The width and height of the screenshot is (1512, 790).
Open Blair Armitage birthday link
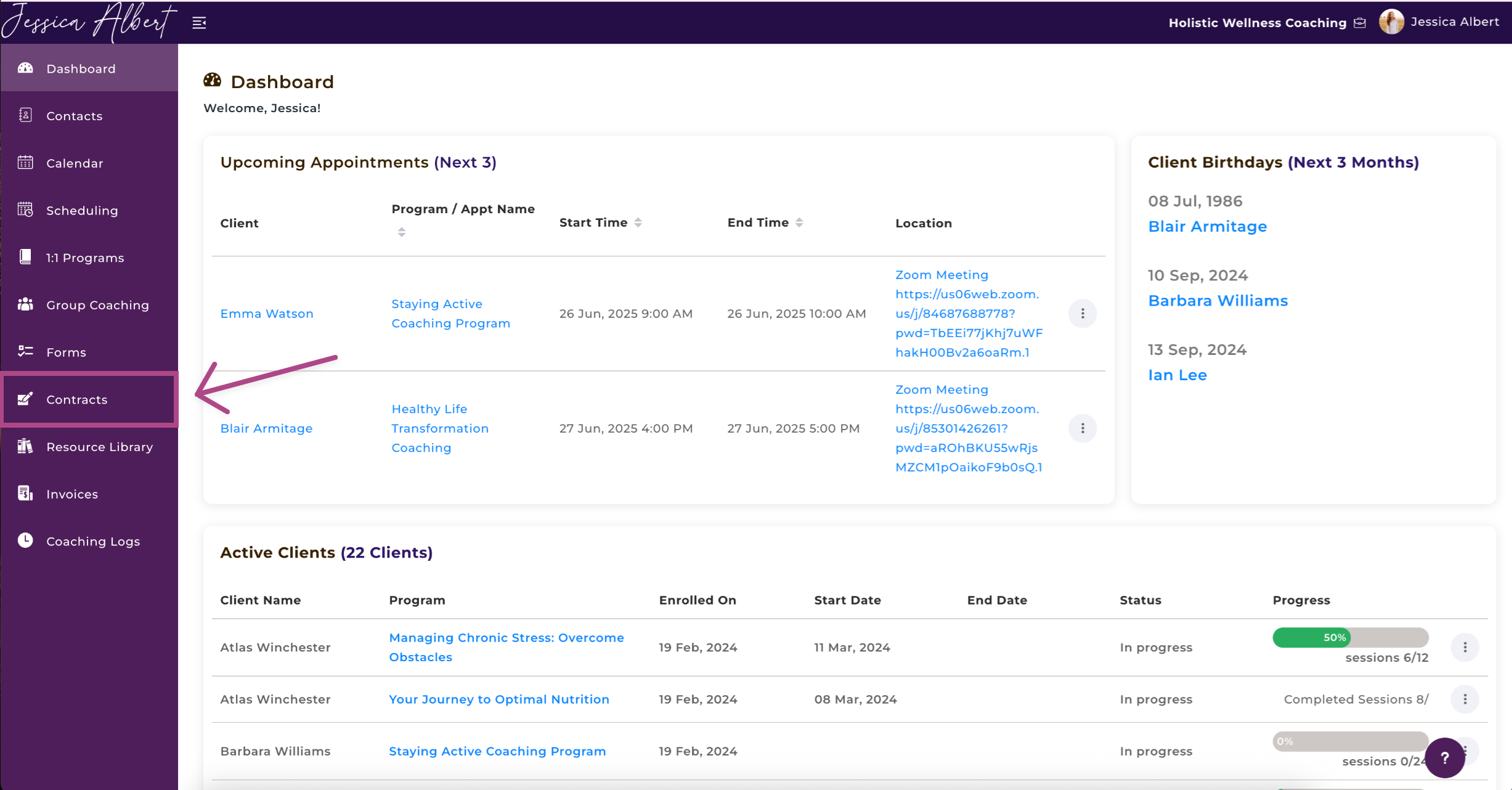(1207, 226)
